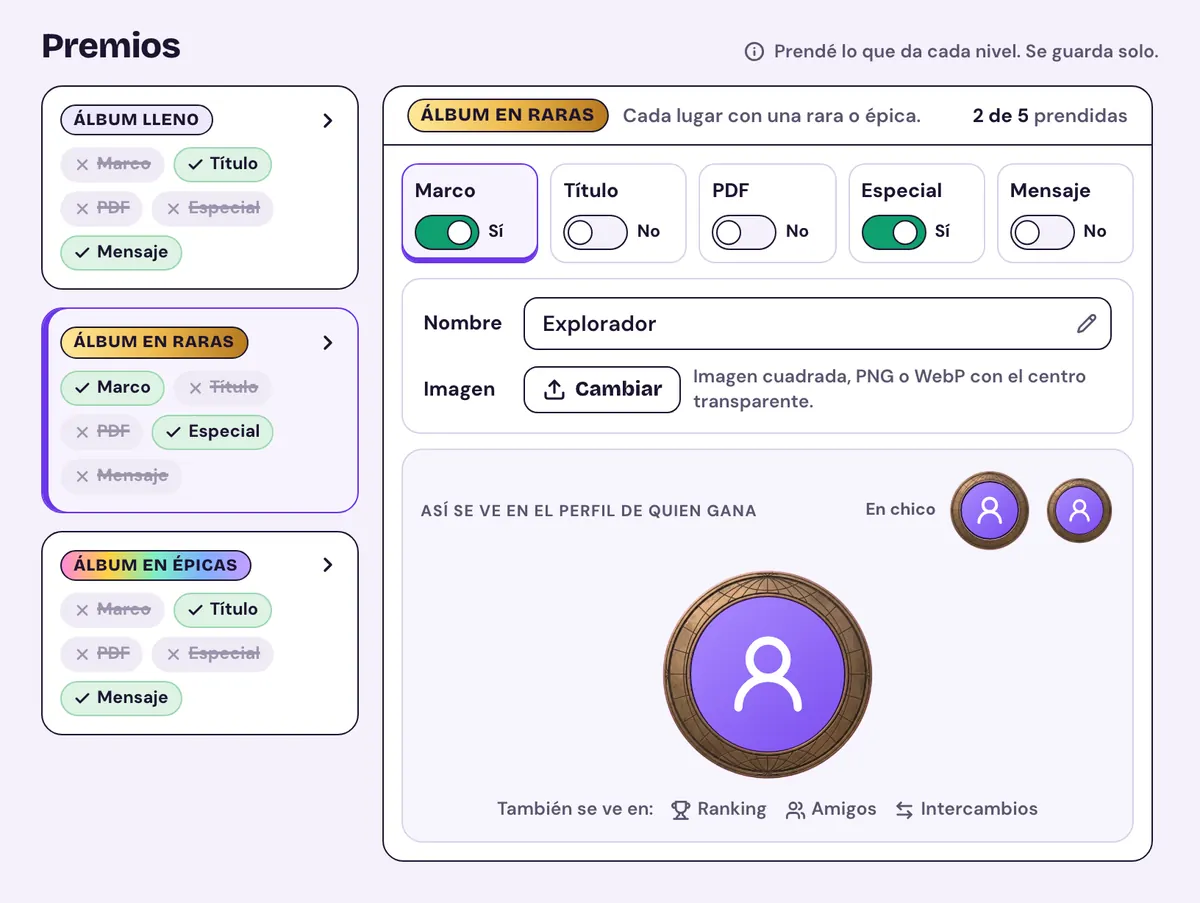Click the crossed-out Título chip in Álbum en raras

(x=222, y=387)
